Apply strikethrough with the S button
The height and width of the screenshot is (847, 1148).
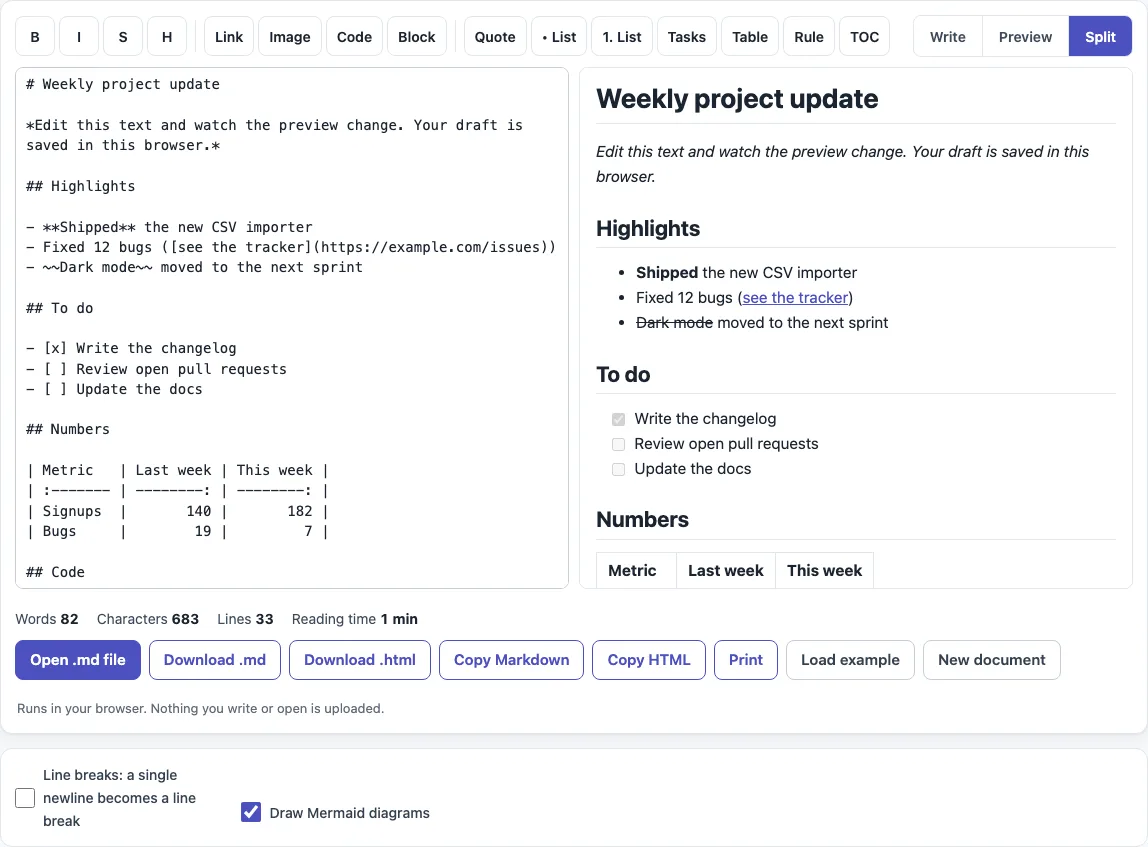(x=123, y=37)
